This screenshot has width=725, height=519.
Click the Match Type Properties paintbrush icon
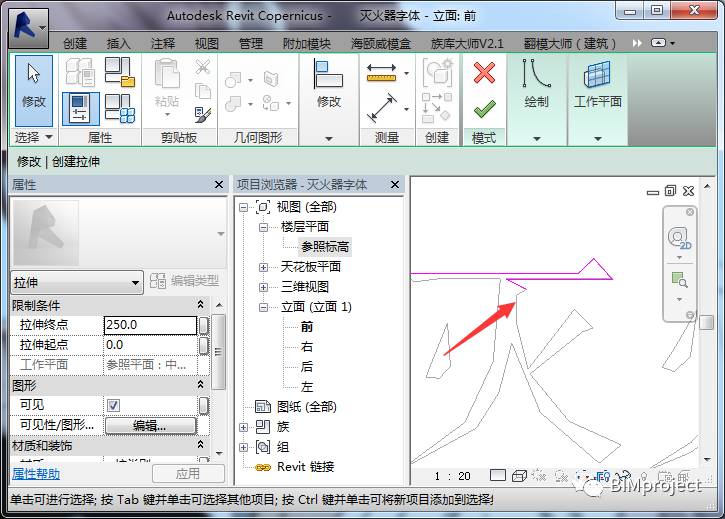tap(203, 115)
